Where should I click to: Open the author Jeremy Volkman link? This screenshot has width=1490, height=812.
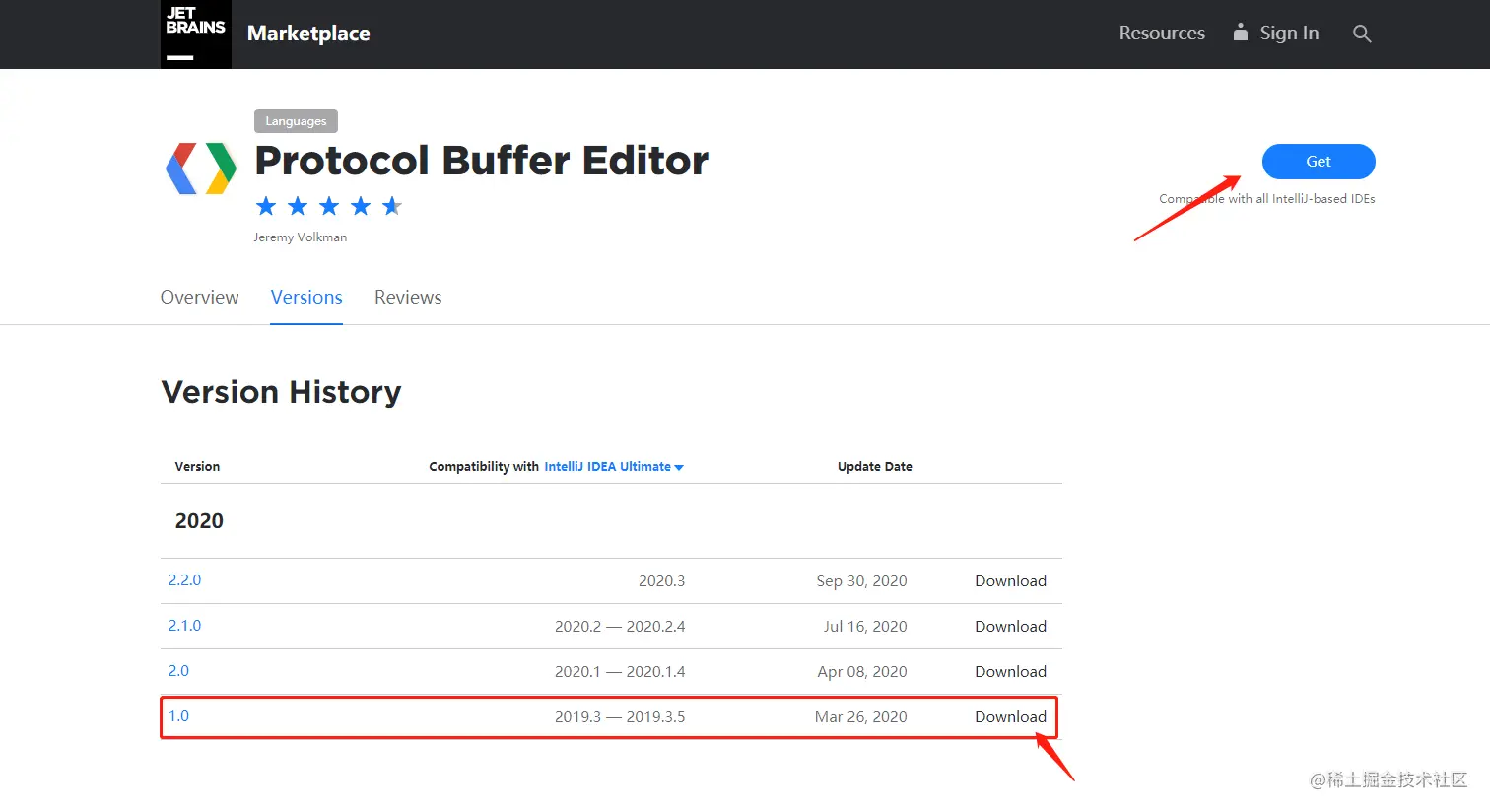[300, 237]
